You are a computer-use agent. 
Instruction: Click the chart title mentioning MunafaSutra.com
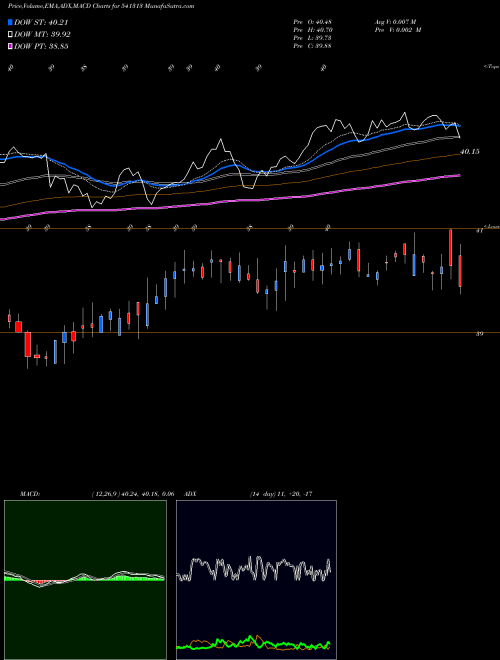pyautogui.click(x=101, y=6)
